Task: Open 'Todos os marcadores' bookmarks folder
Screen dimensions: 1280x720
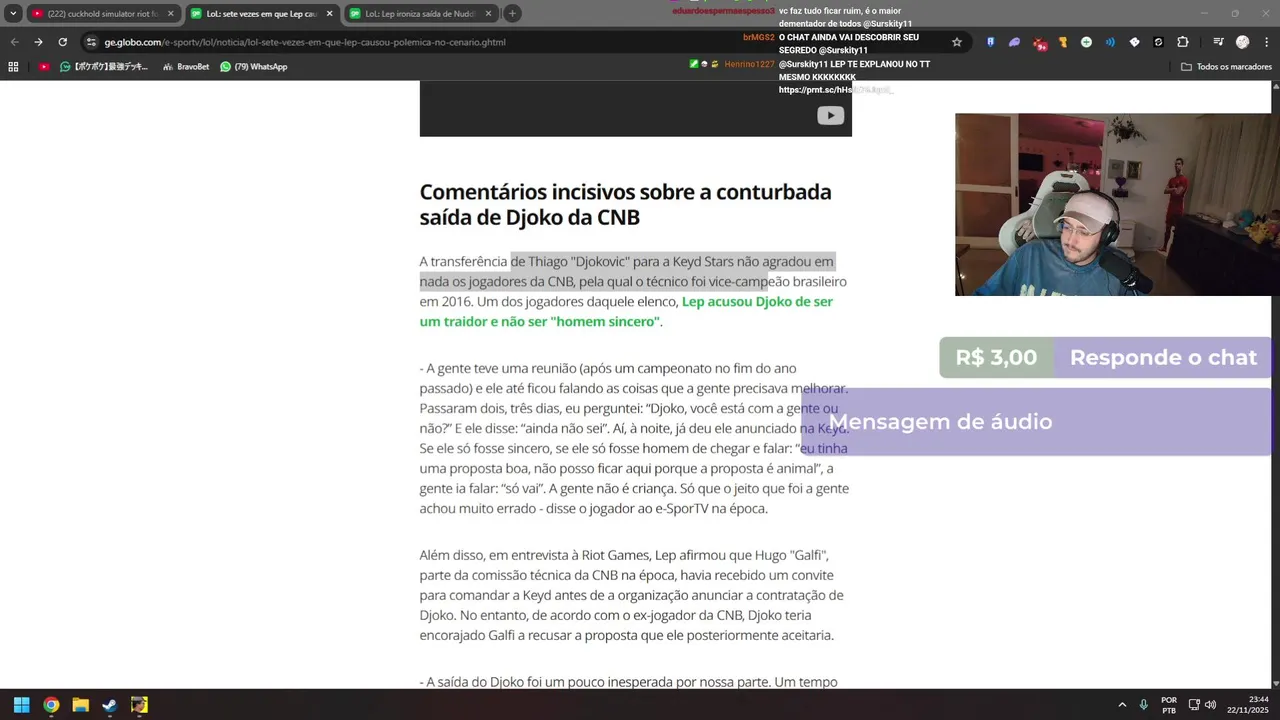Action: click(x=1226, y=66)
